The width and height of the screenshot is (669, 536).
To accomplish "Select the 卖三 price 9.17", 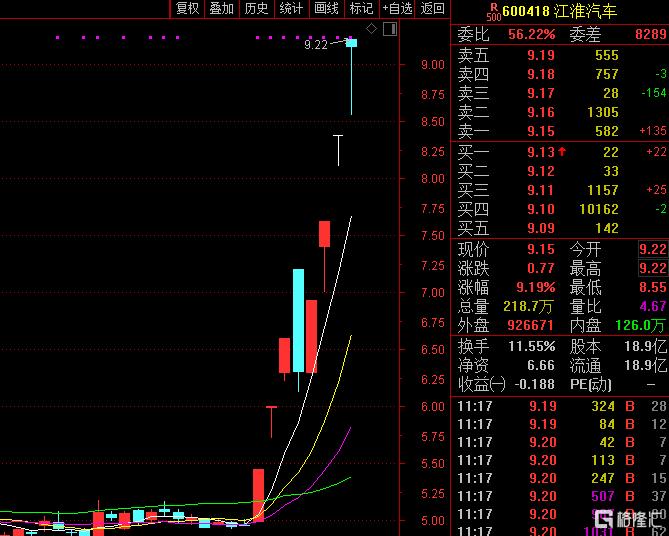I will pos(541,93).
